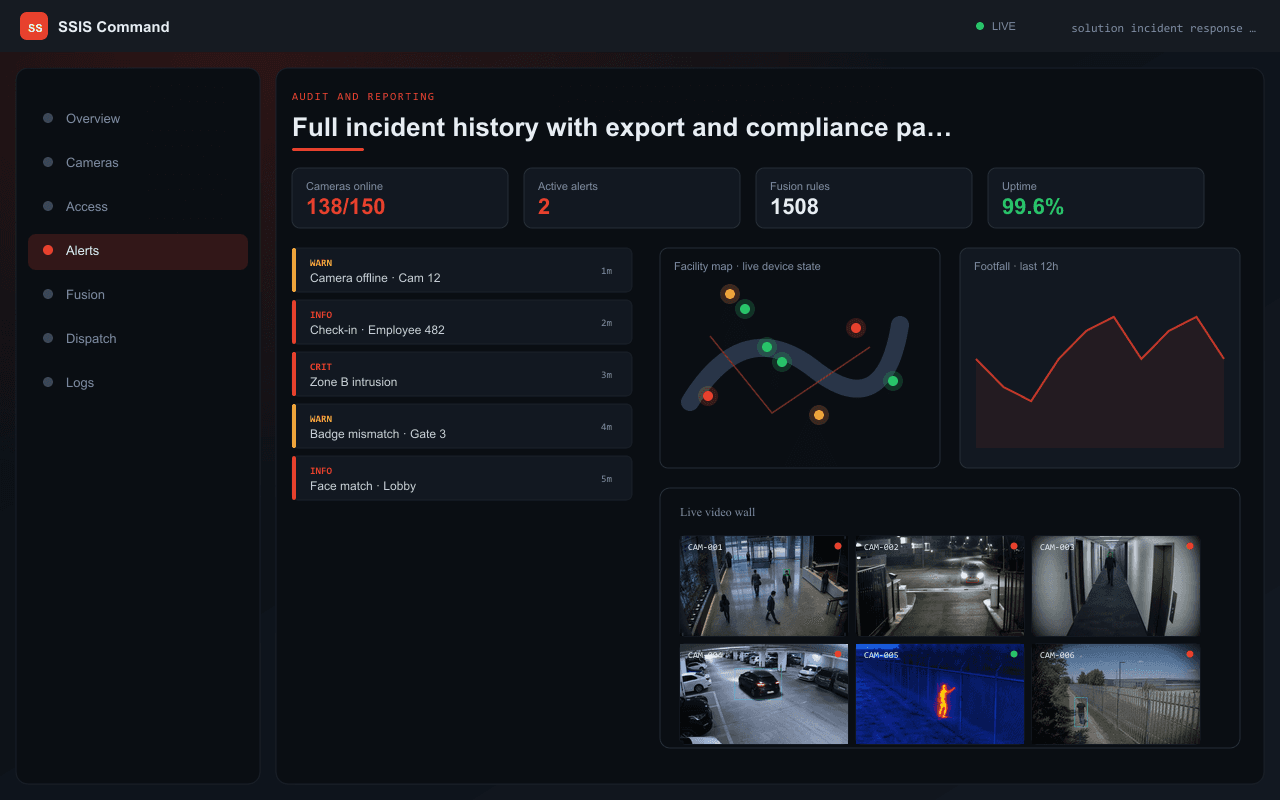1280x800 pixels.
Task: Show the Logs section
Action: coord(138,383)
